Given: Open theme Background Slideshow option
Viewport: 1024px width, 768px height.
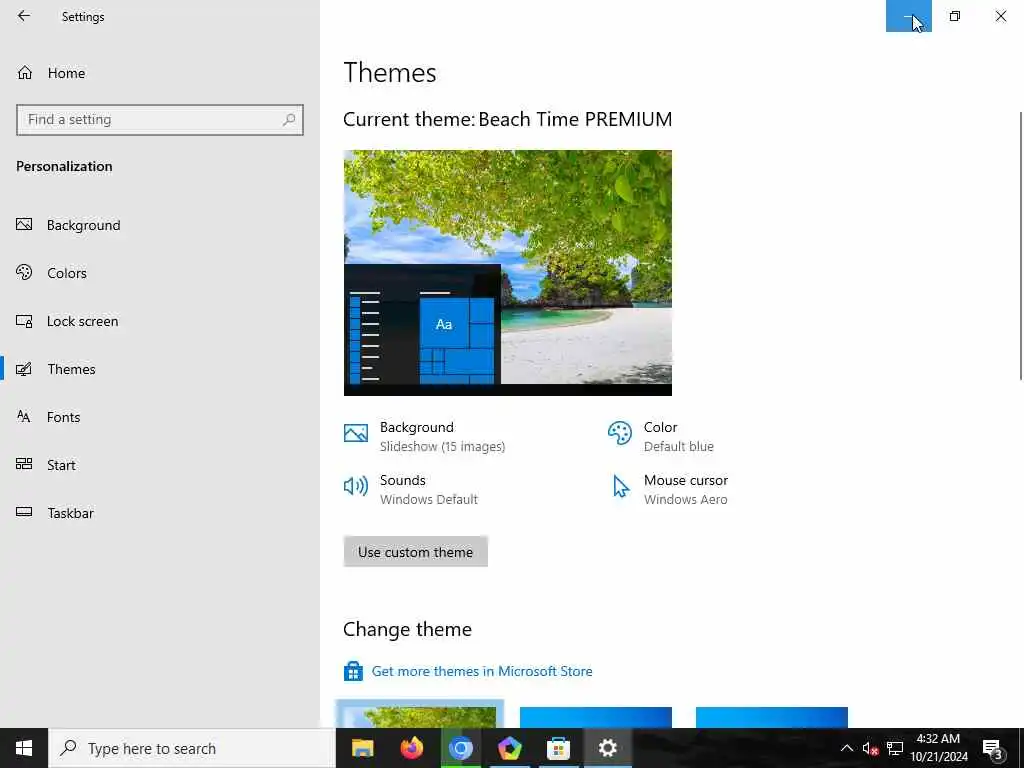Looking at the screenshot, I should coord(442,436).
